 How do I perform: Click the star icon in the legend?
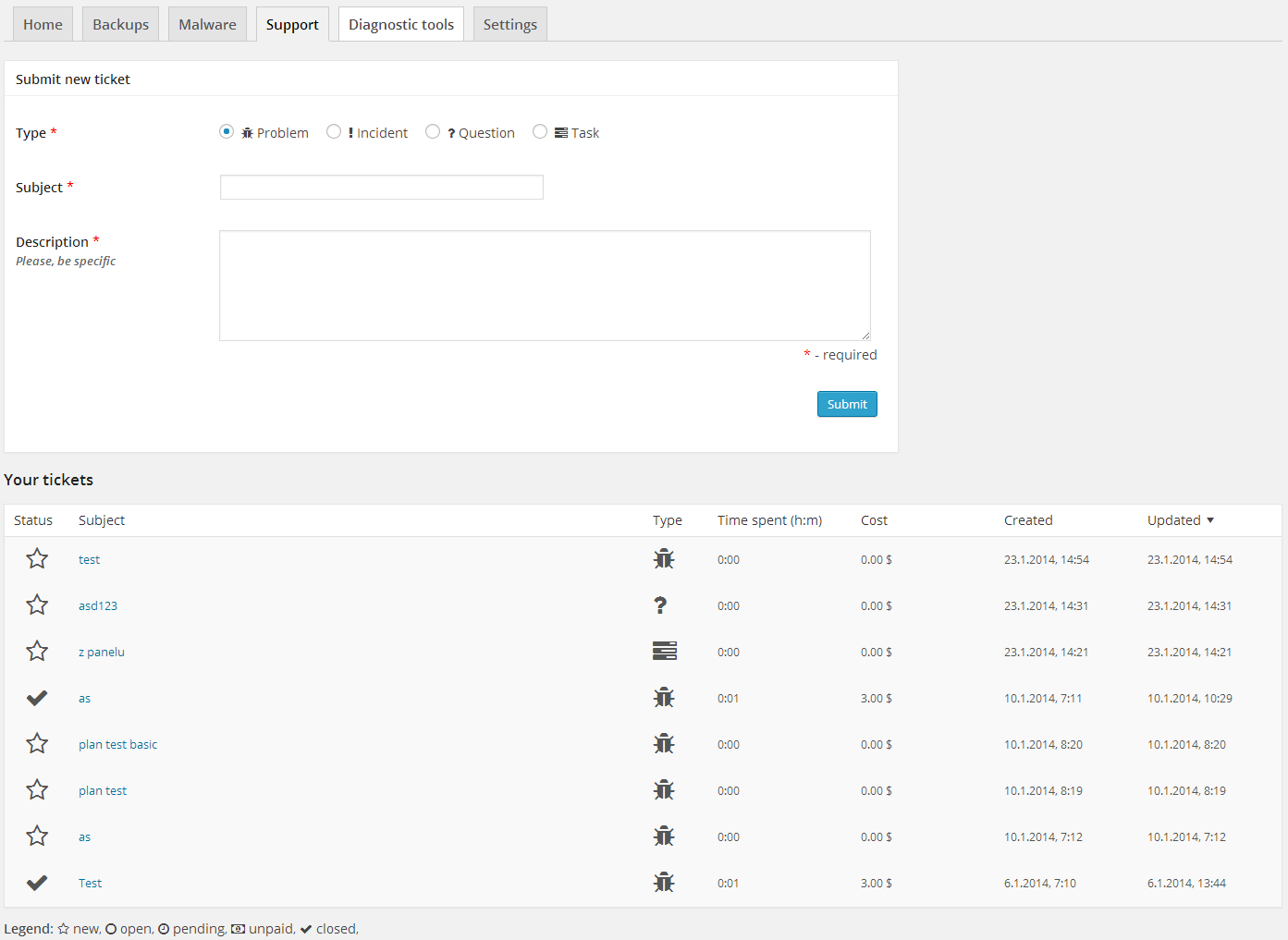coord(64,929)
